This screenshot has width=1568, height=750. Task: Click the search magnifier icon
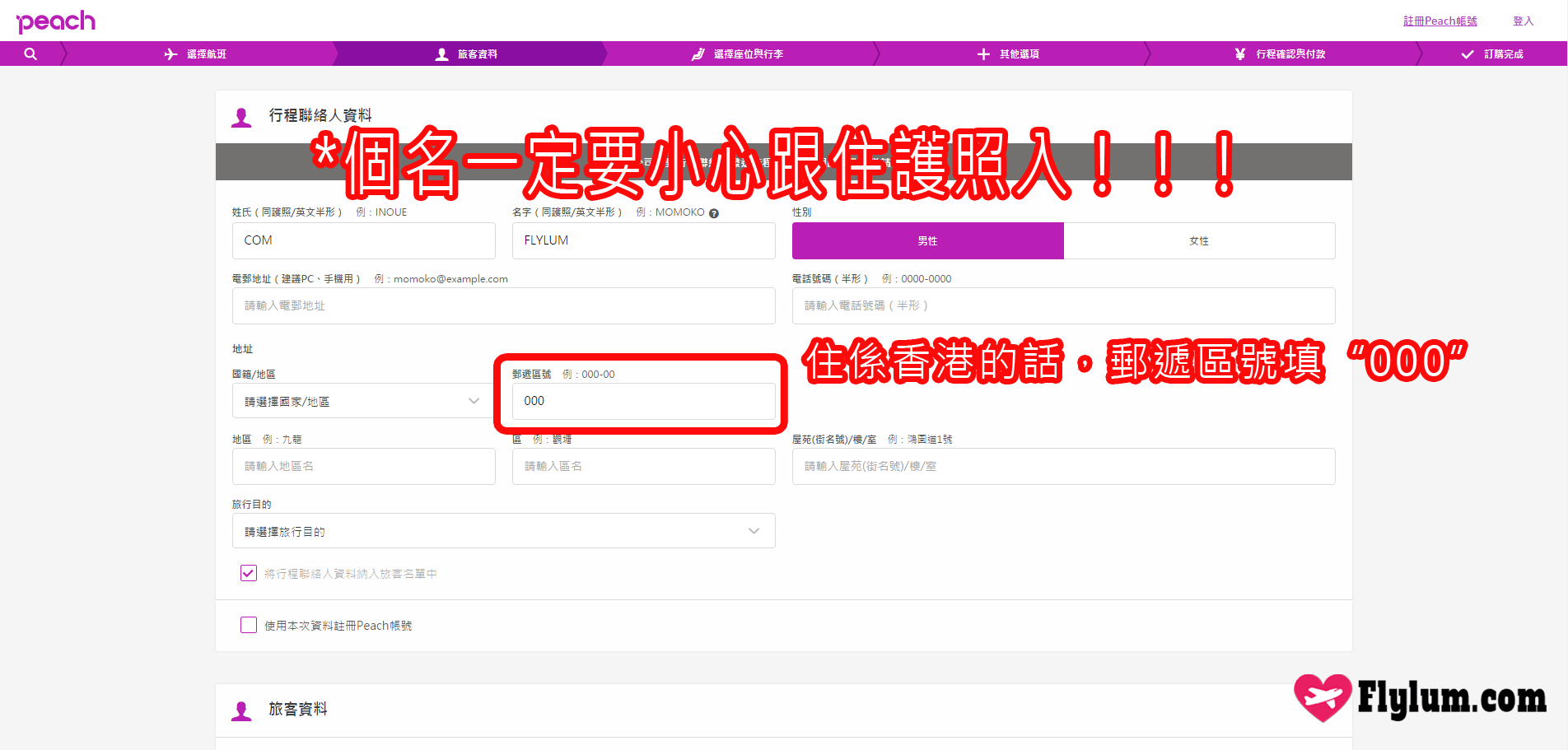click(30, 54)
